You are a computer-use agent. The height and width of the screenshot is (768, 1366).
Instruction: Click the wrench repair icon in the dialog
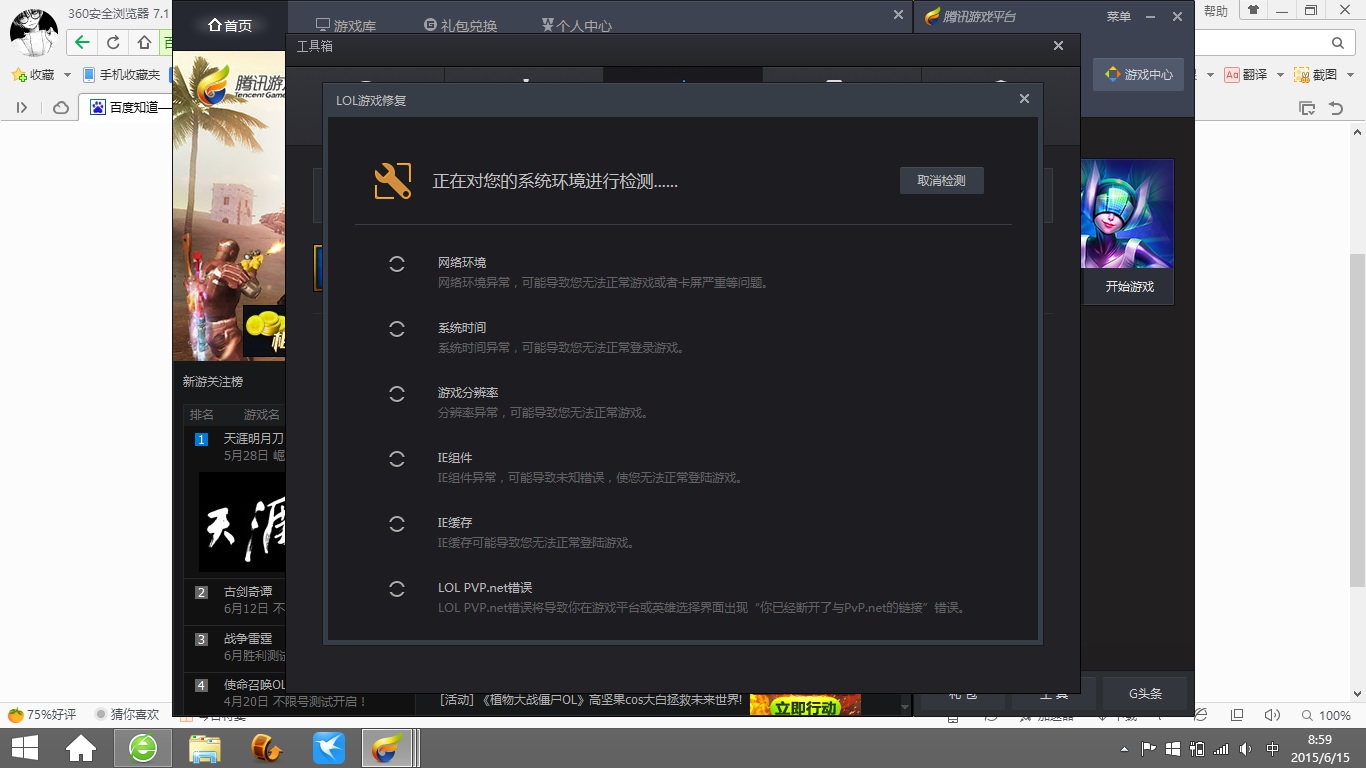point(393,181)
